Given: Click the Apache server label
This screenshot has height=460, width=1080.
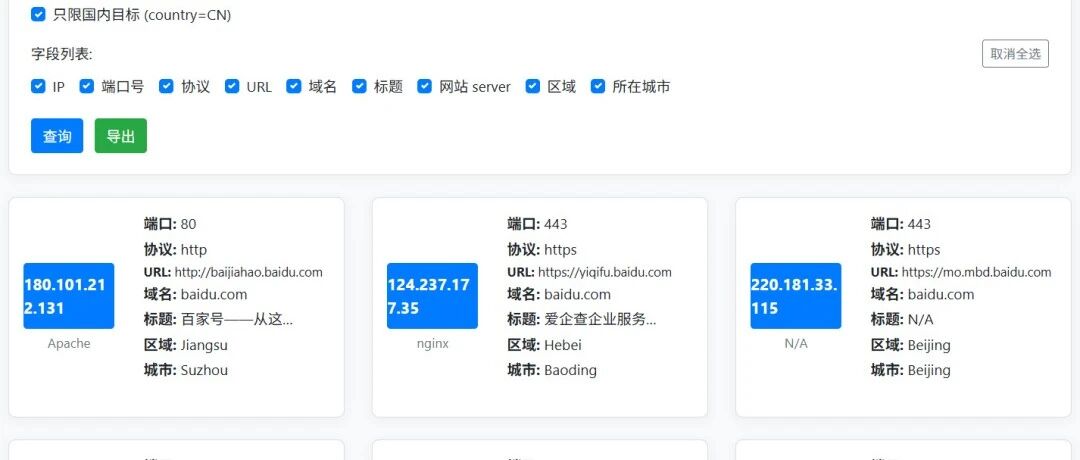Looking at the screenshot, I should (x=69, y=344).
